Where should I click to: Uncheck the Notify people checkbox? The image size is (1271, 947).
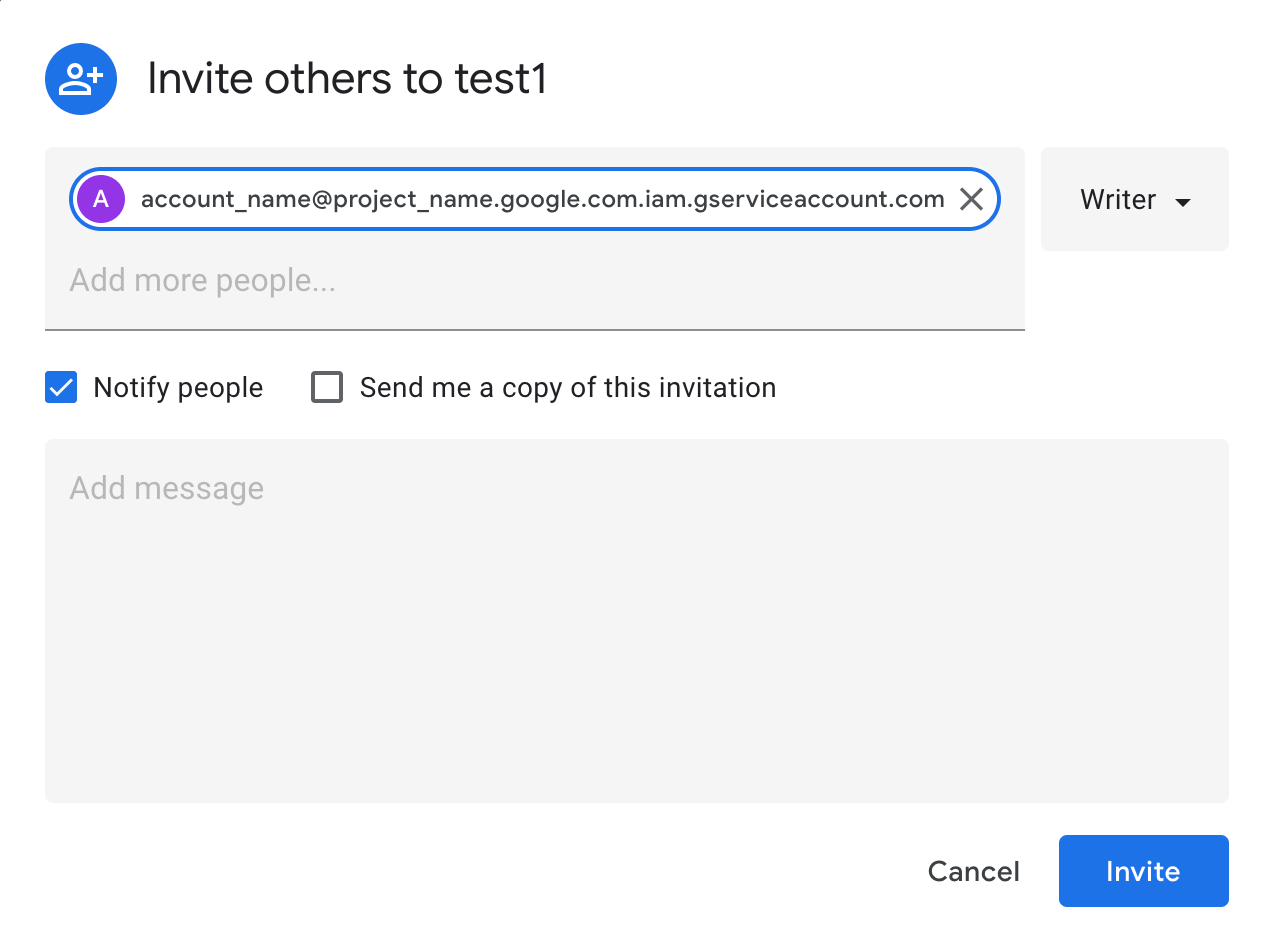tap(61, 387)
